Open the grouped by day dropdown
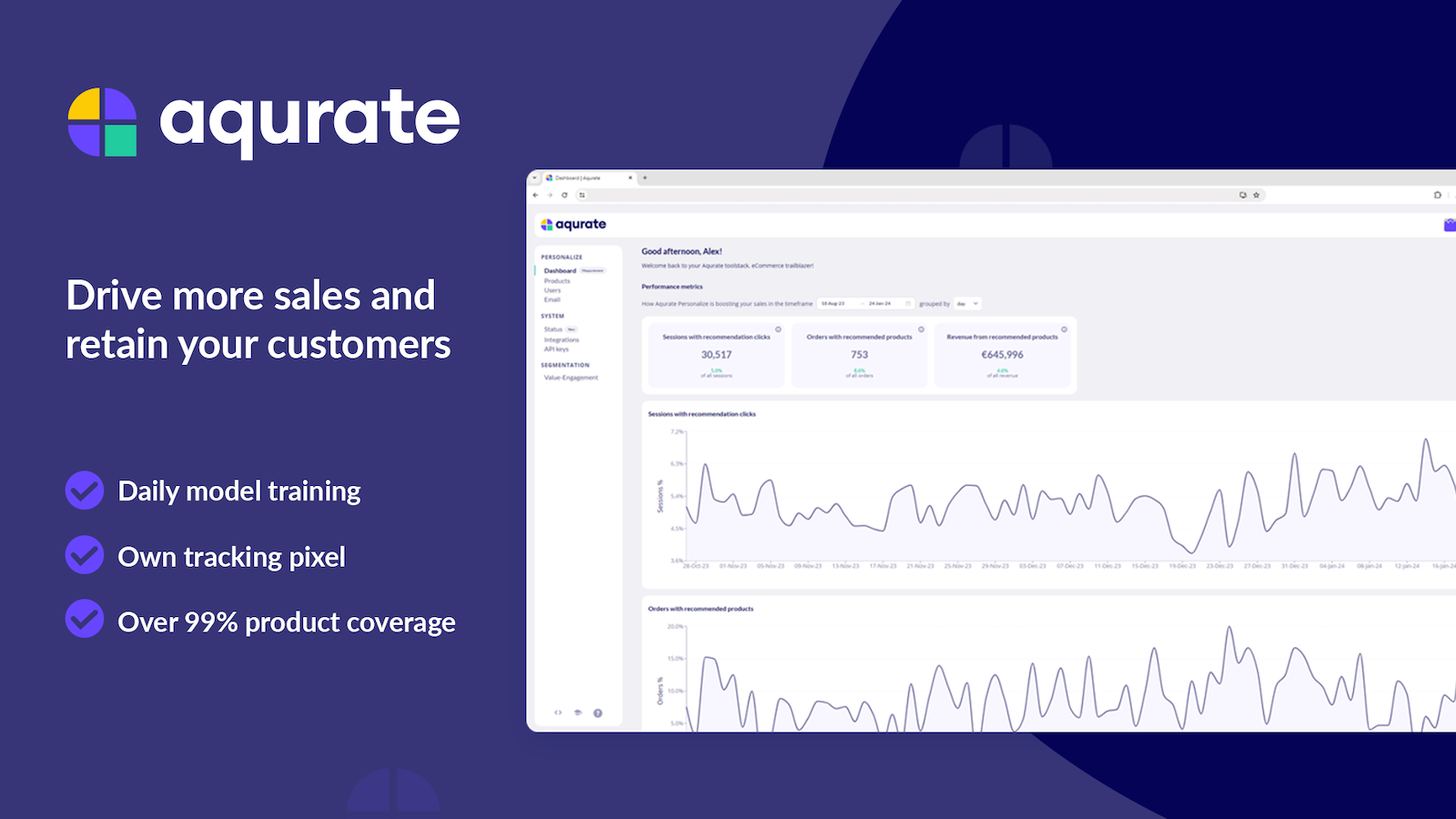Screen dimensions: 1456x819 (x=967, y=303)
